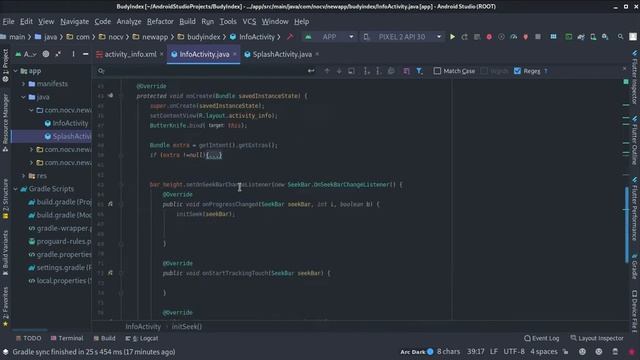Collapse all using Project panel header icon

coord(58,54)
